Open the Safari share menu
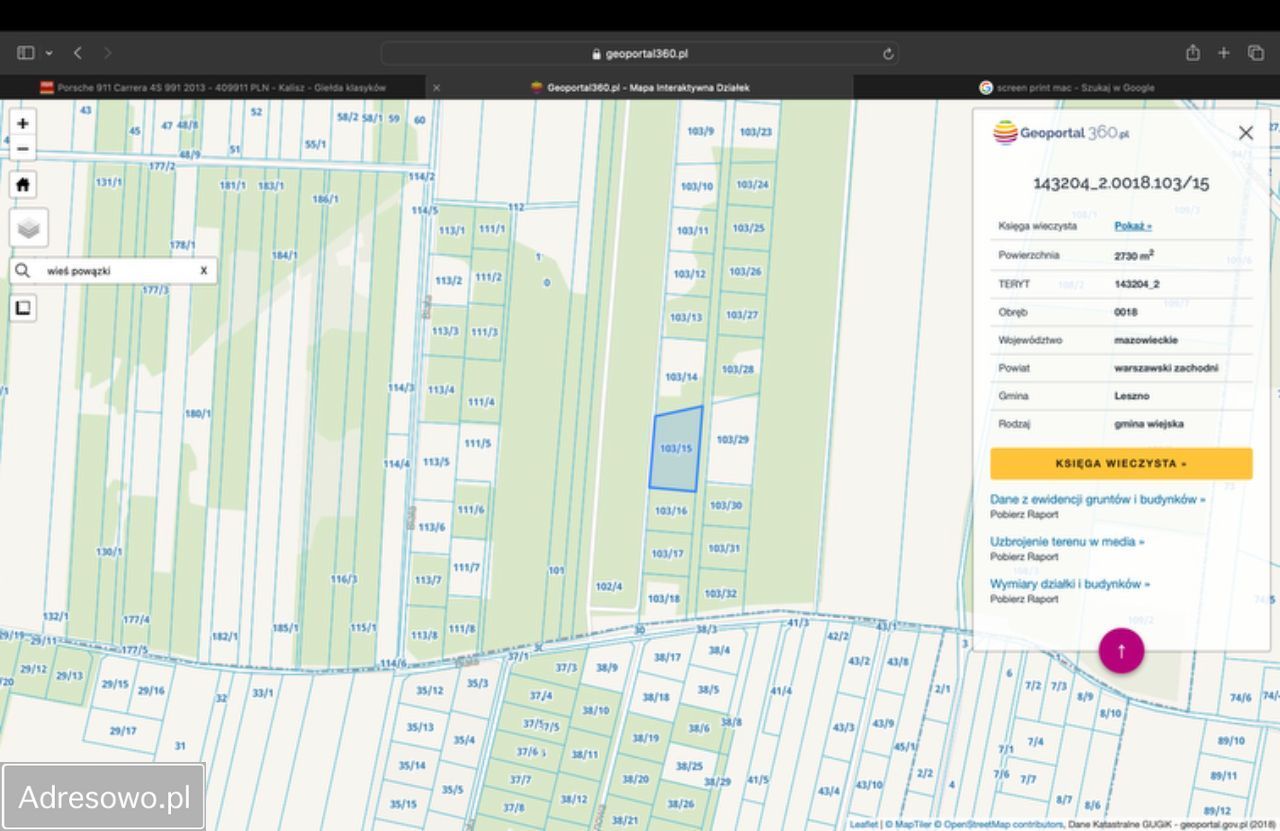 tap(1193, 53)
